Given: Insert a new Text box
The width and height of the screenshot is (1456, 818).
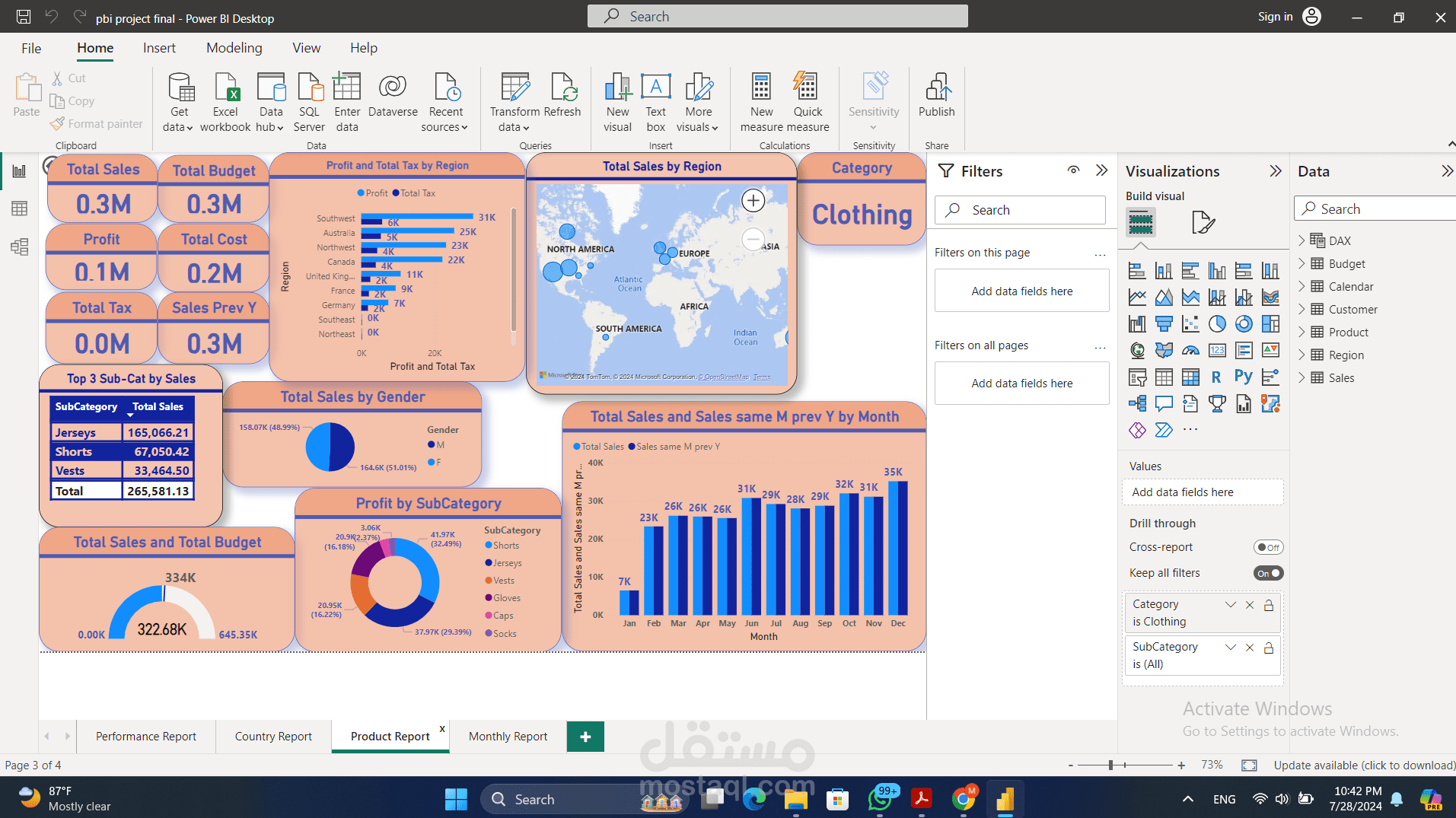Looking at the screenshot, I should (655, 101).
